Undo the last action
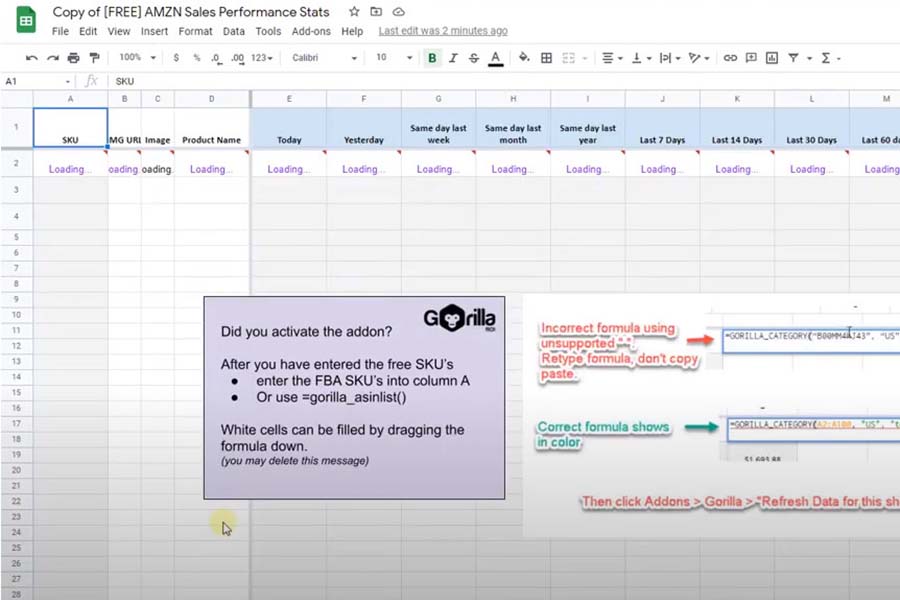The width and height of the screenshot is (900, 600). [32, 58]
